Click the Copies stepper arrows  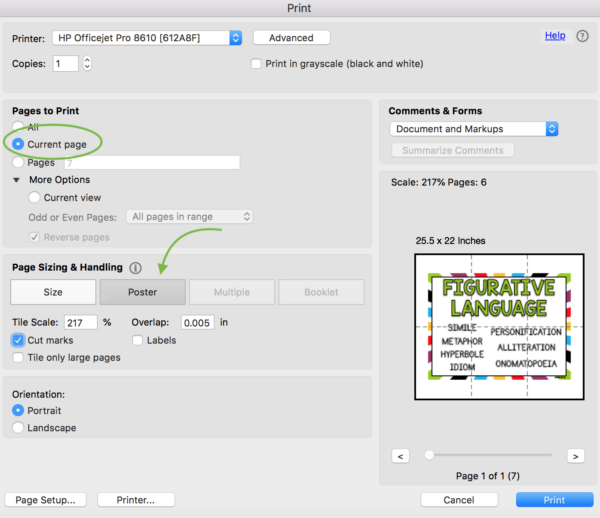[x=87, y=63]
